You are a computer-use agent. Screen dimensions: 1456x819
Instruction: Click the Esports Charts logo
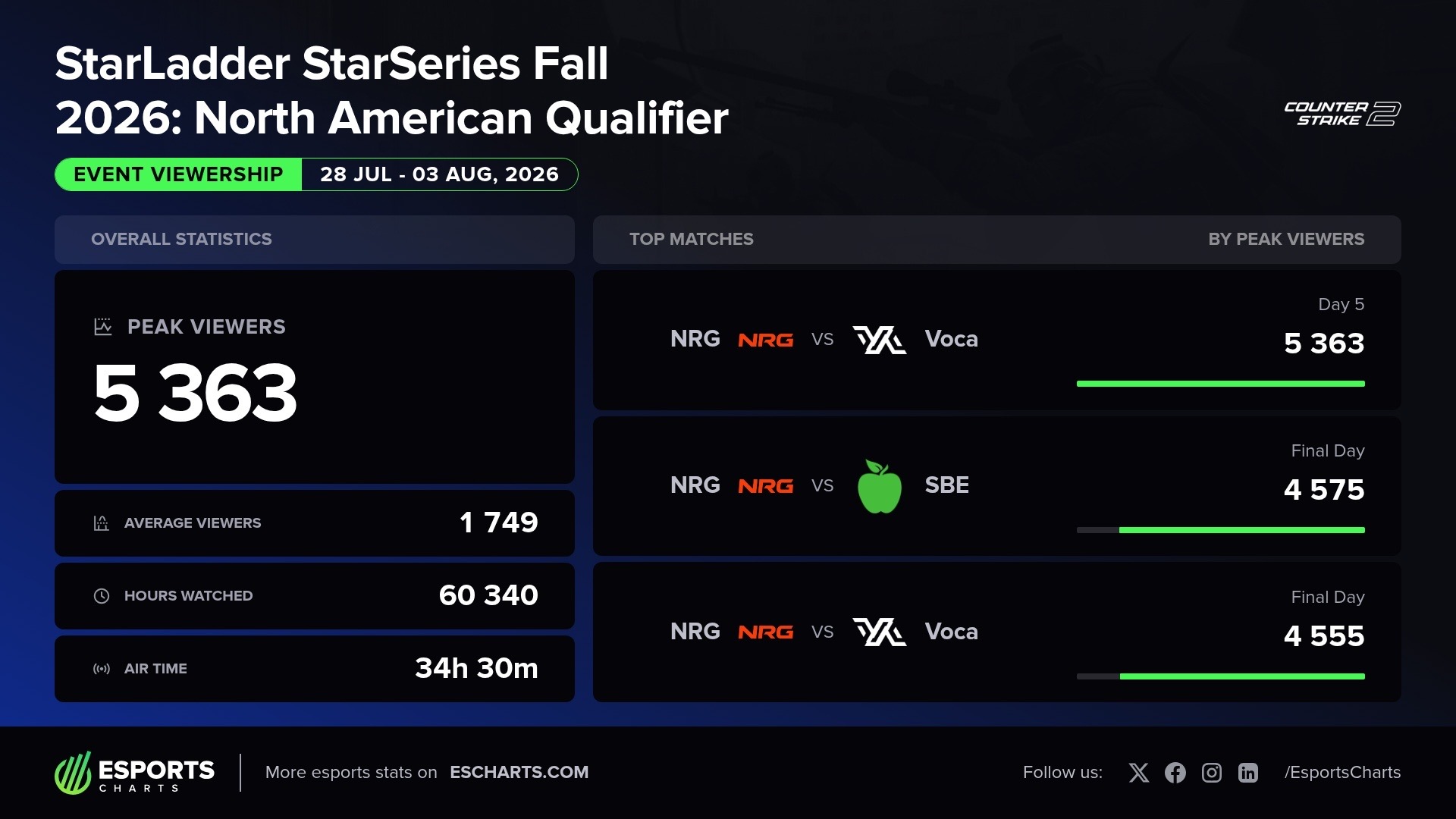pos(135,773)
